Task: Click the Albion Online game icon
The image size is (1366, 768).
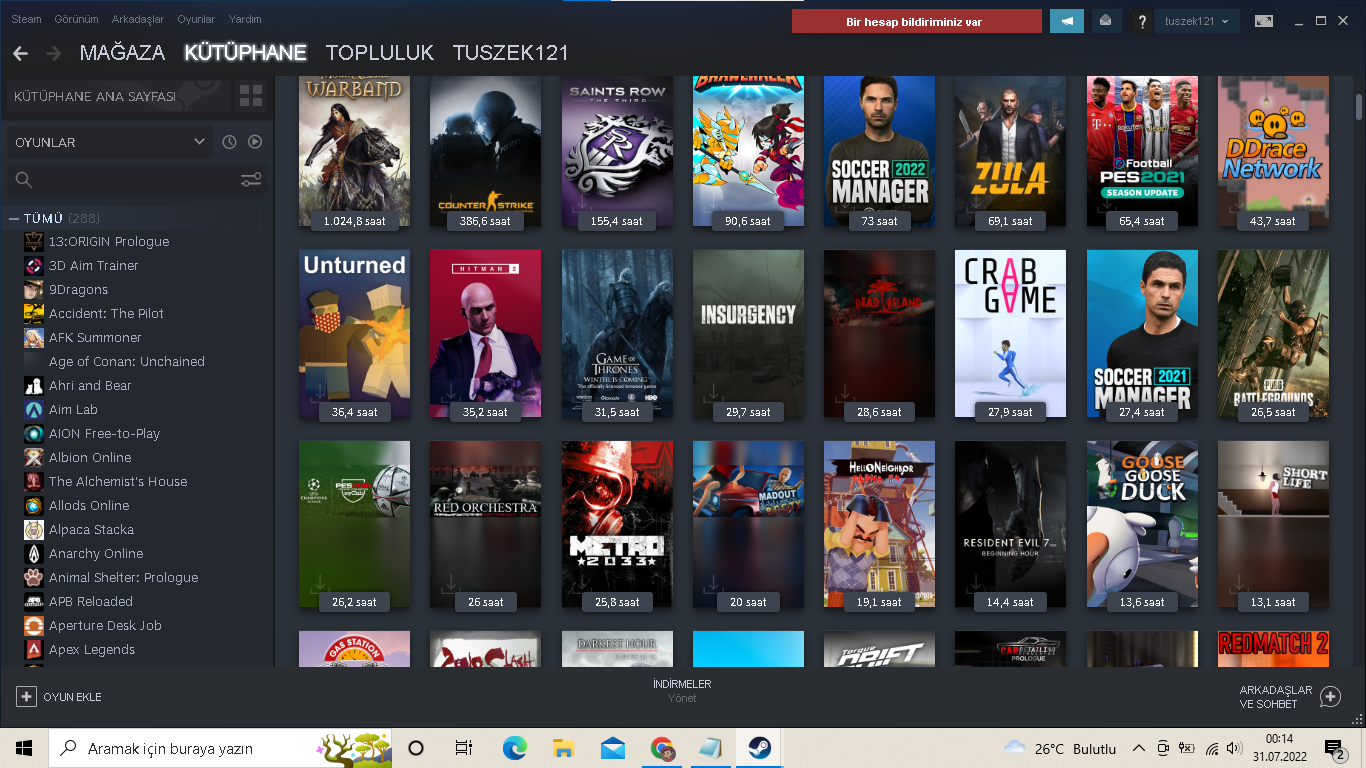Action: [34, 458]
